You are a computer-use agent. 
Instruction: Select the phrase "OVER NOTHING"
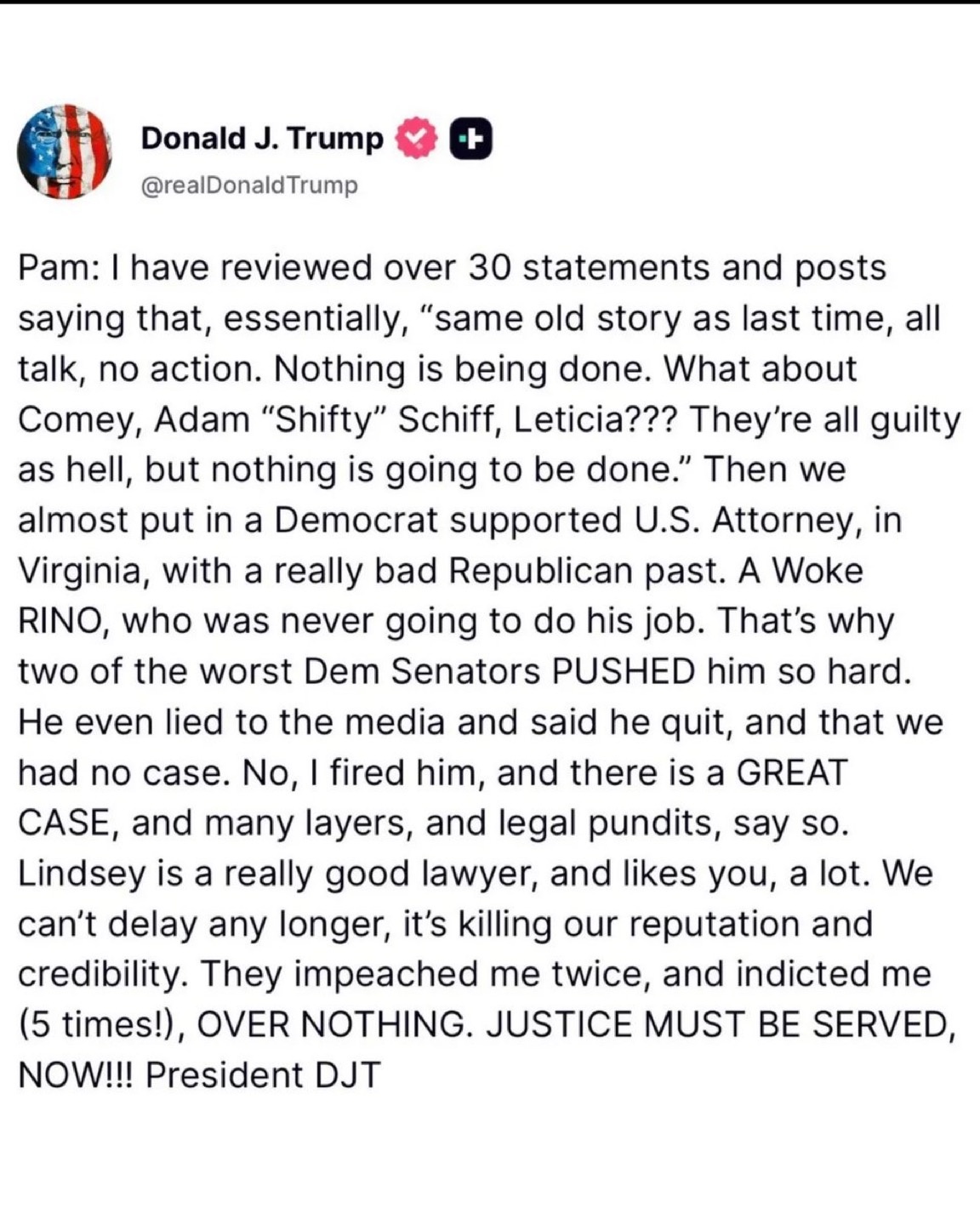click(332, 1026)
